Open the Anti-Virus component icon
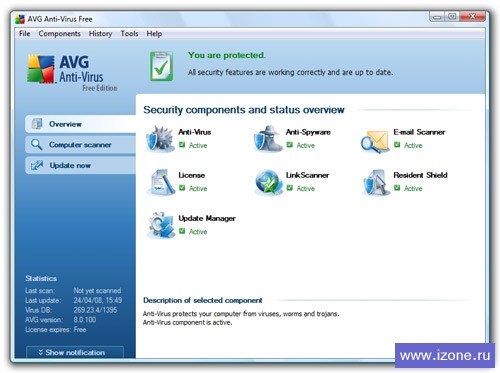This screenshot has height=373, width=500. tap(160, 139)
